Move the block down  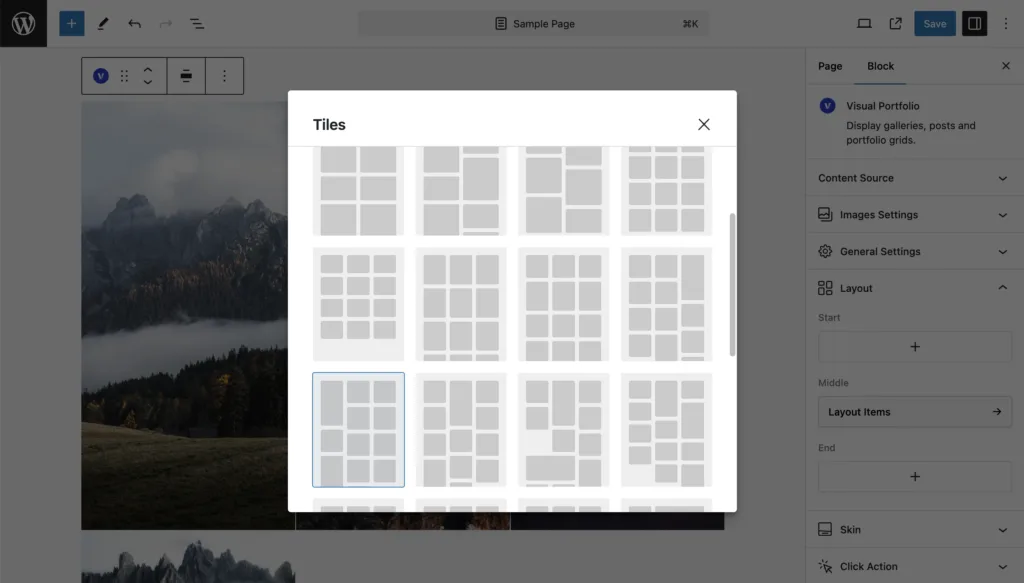[x=148, y=82]
